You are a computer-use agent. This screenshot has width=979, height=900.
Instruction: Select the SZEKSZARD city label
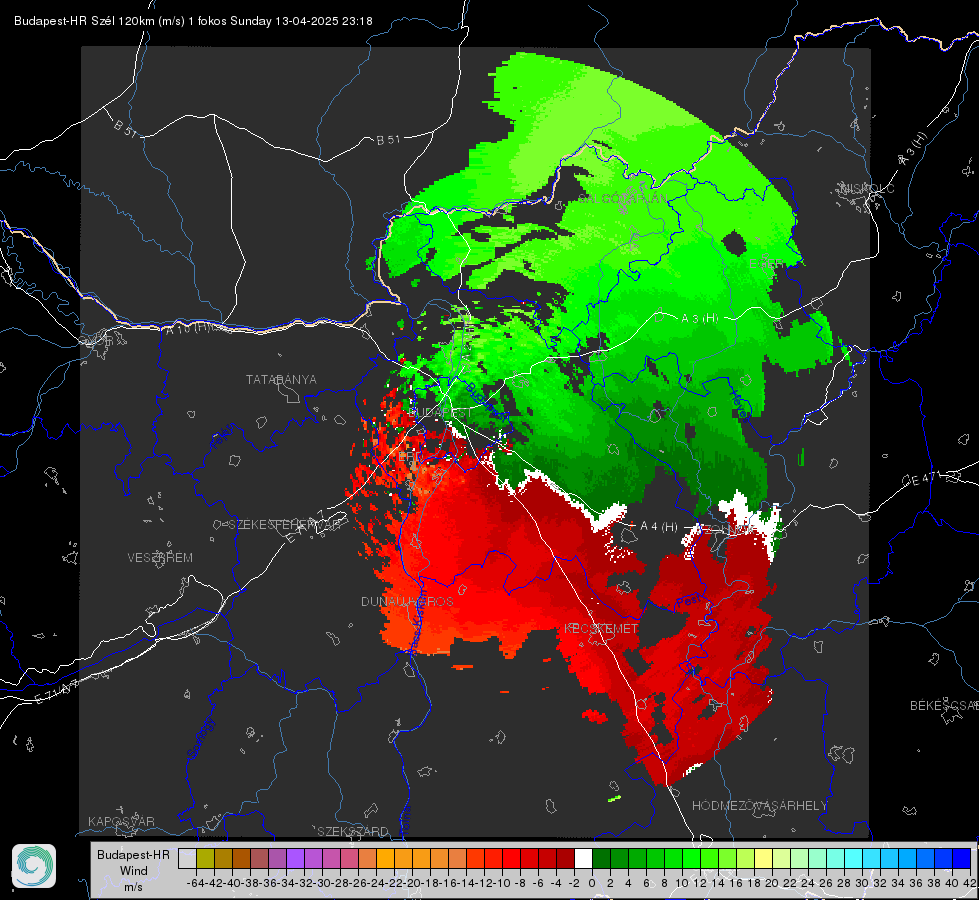point(353,831)
